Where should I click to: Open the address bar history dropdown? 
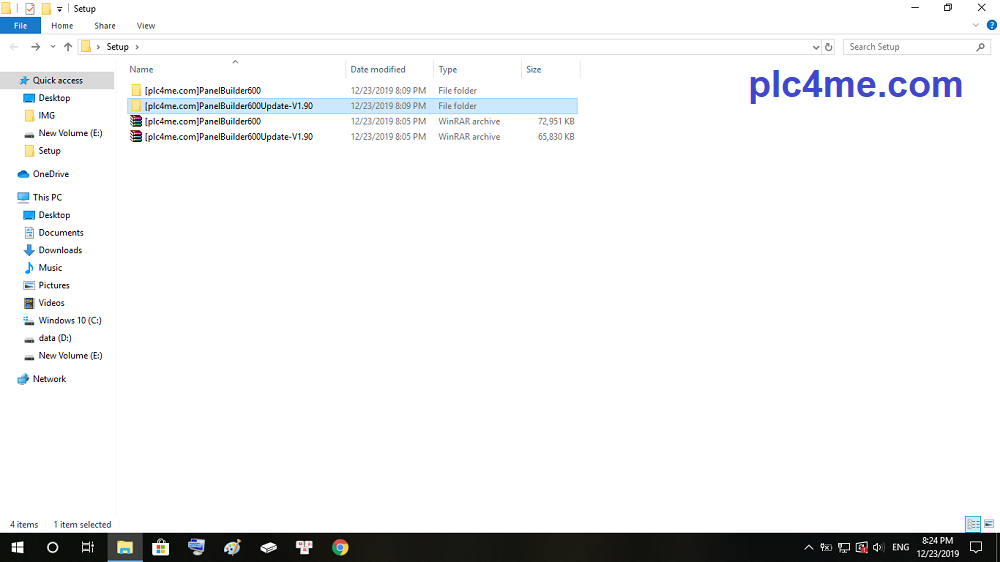click(816, 47)
